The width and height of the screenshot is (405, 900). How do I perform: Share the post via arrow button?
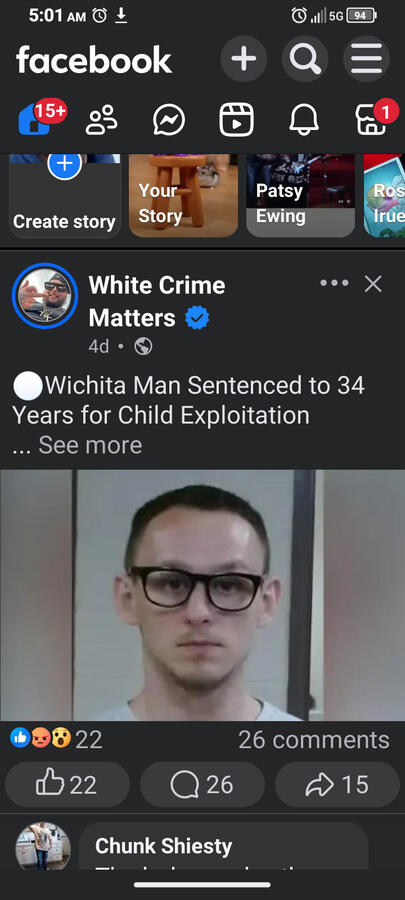click(x=337, y=785)
